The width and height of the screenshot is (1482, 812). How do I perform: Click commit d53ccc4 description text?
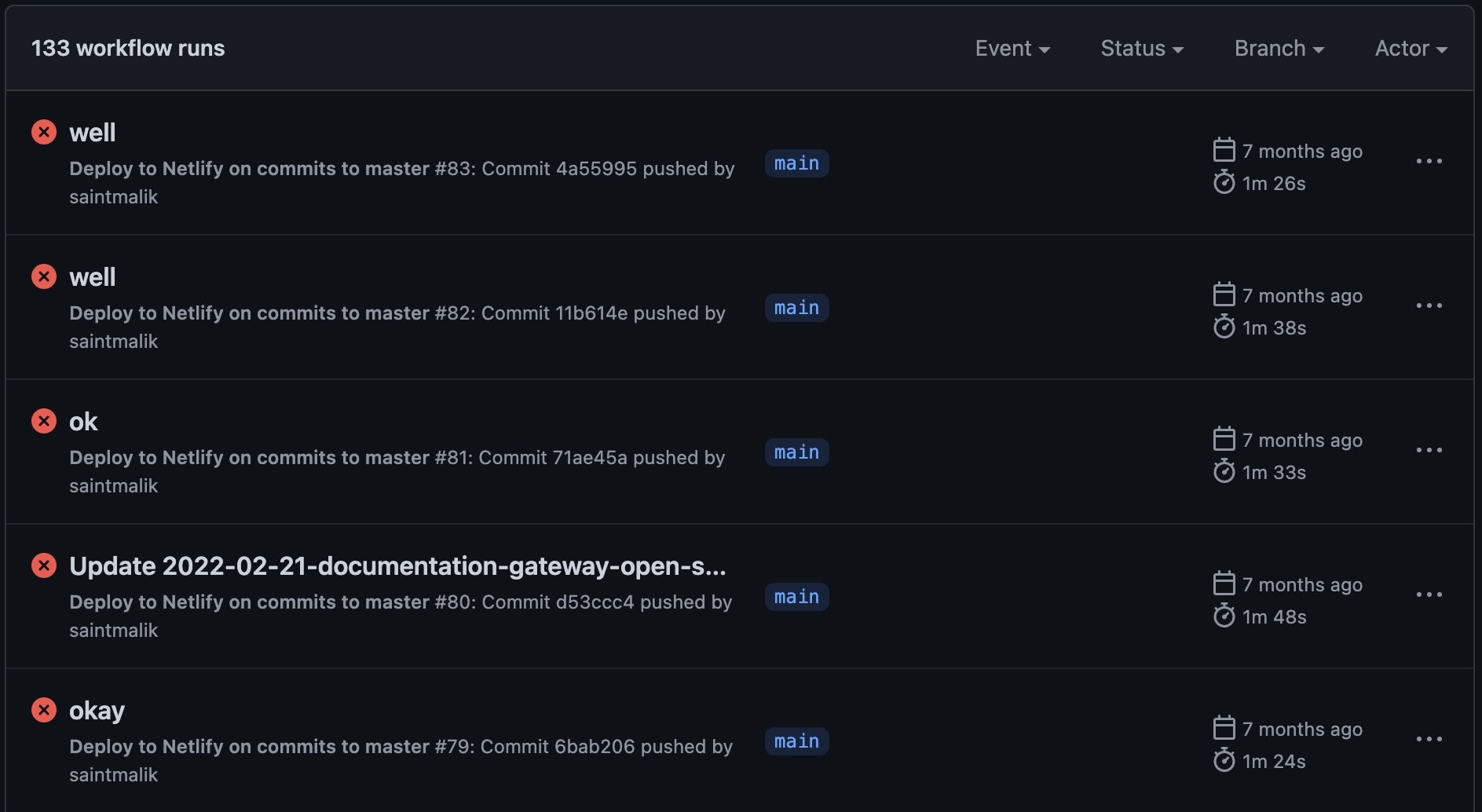[401, 616]
